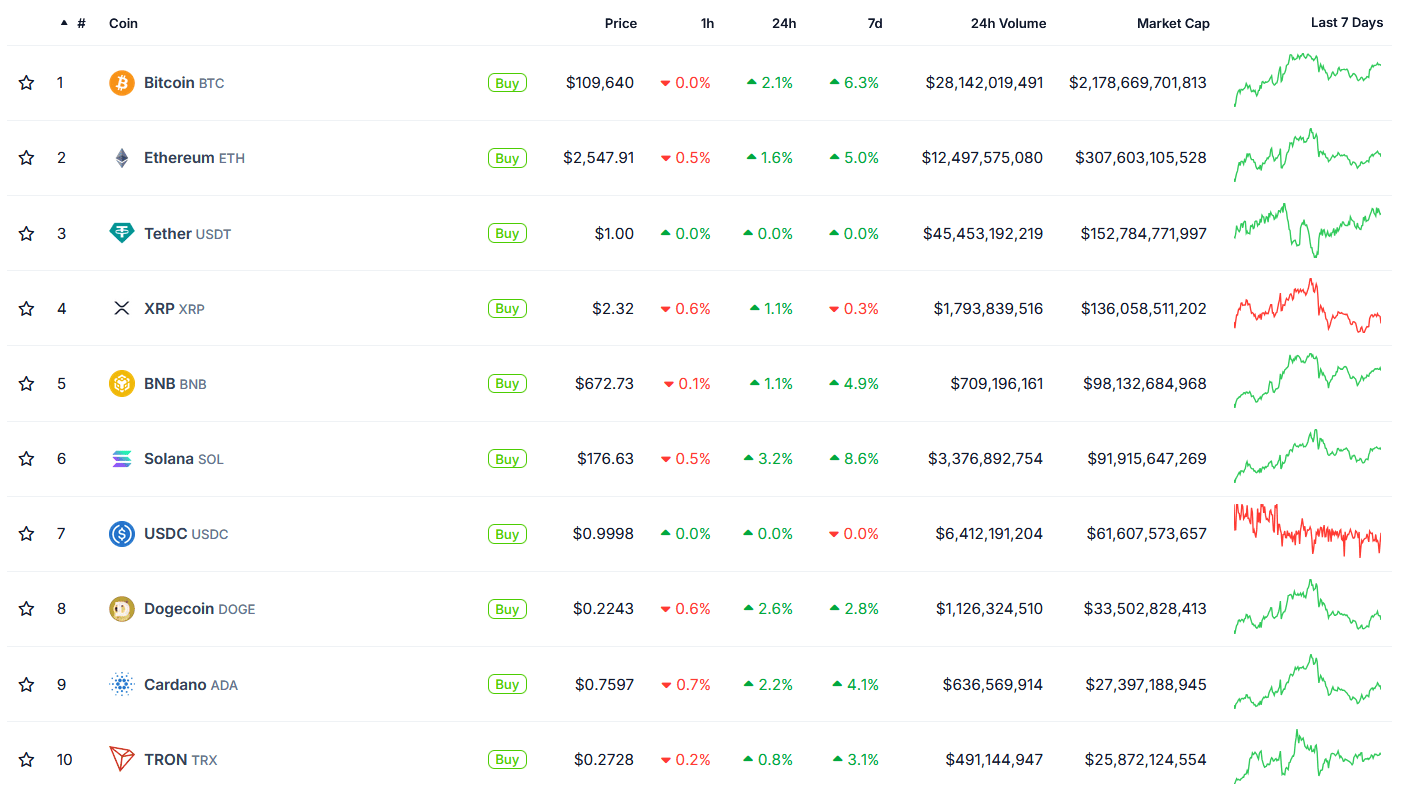
Task: Open XRP's red 7-day sparkline chart
Action: point(1308,306)
